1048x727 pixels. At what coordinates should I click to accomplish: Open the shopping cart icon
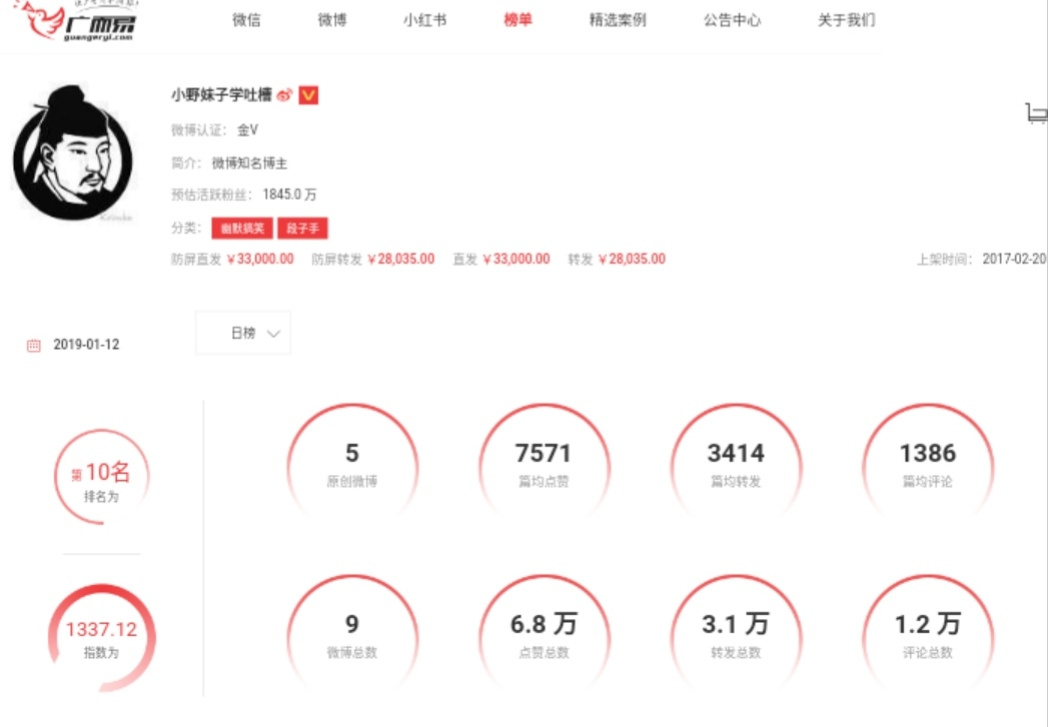pyautogui.click(x=1037, y=114)
